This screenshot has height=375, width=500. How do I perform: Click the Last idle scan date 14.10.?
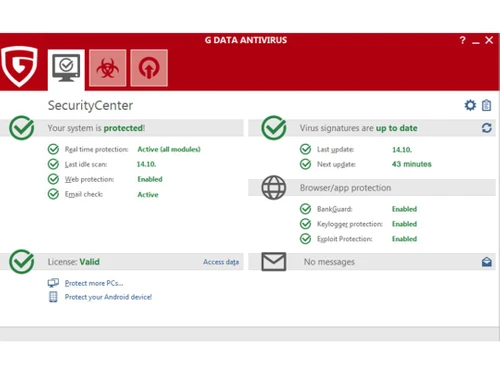[146, 164]
